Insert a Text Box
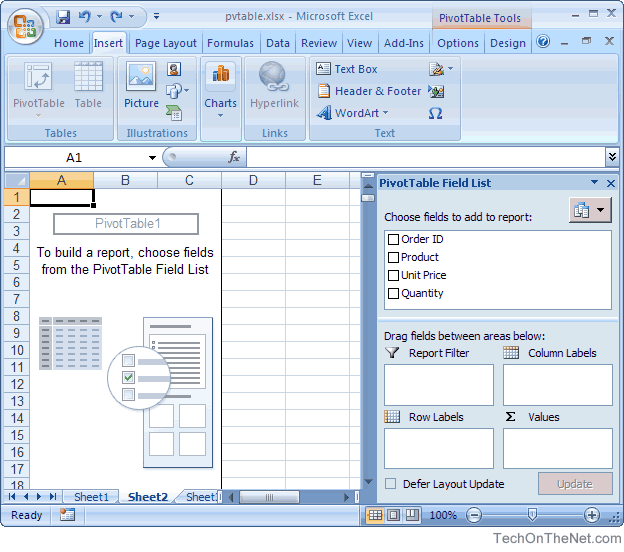 tap(346, 69)
